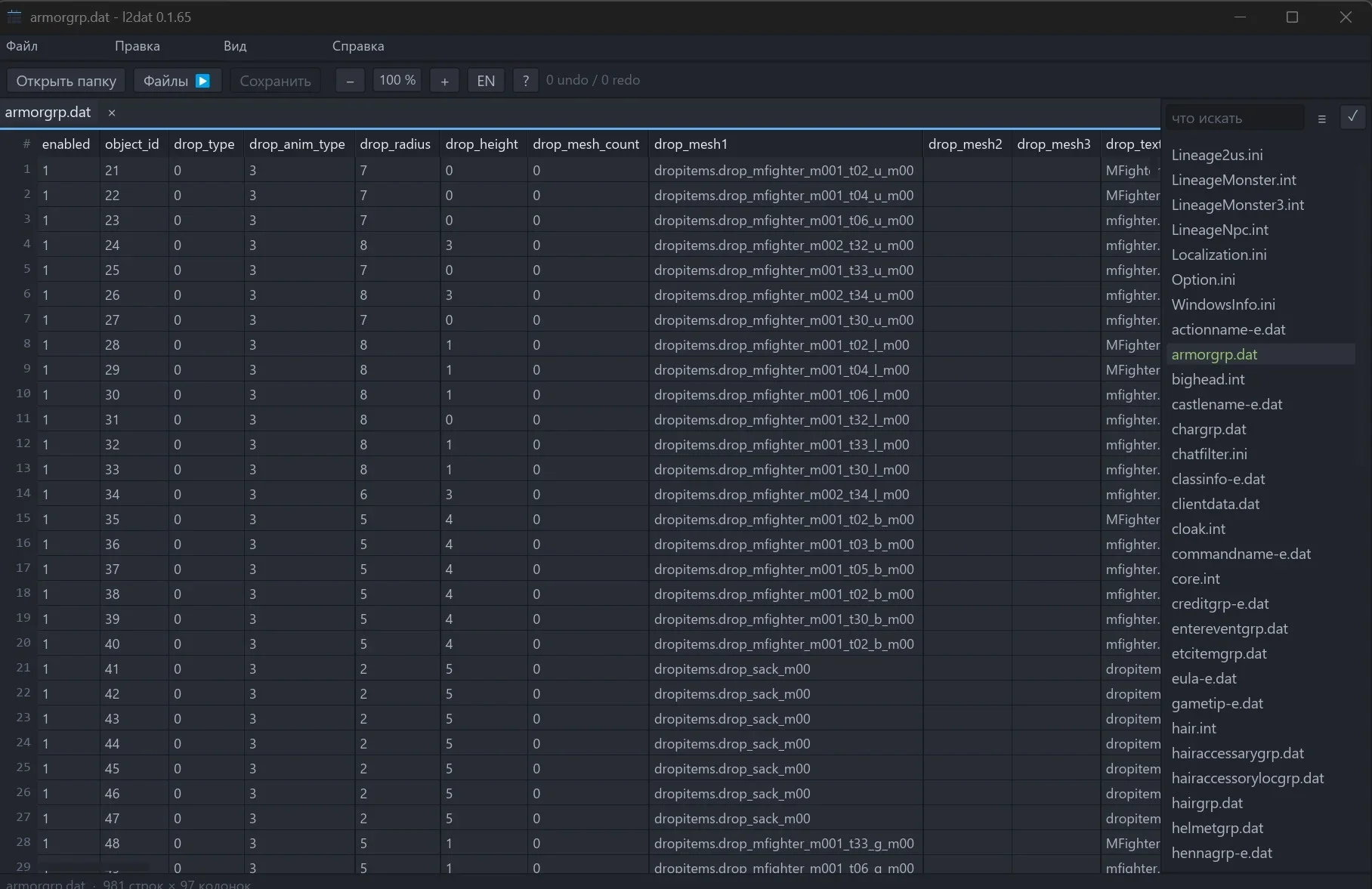Select cell dropitems.drop_mfighter_m002_t32_u_m00
This screenshot has width=1372, height=889.
(786, 245)
